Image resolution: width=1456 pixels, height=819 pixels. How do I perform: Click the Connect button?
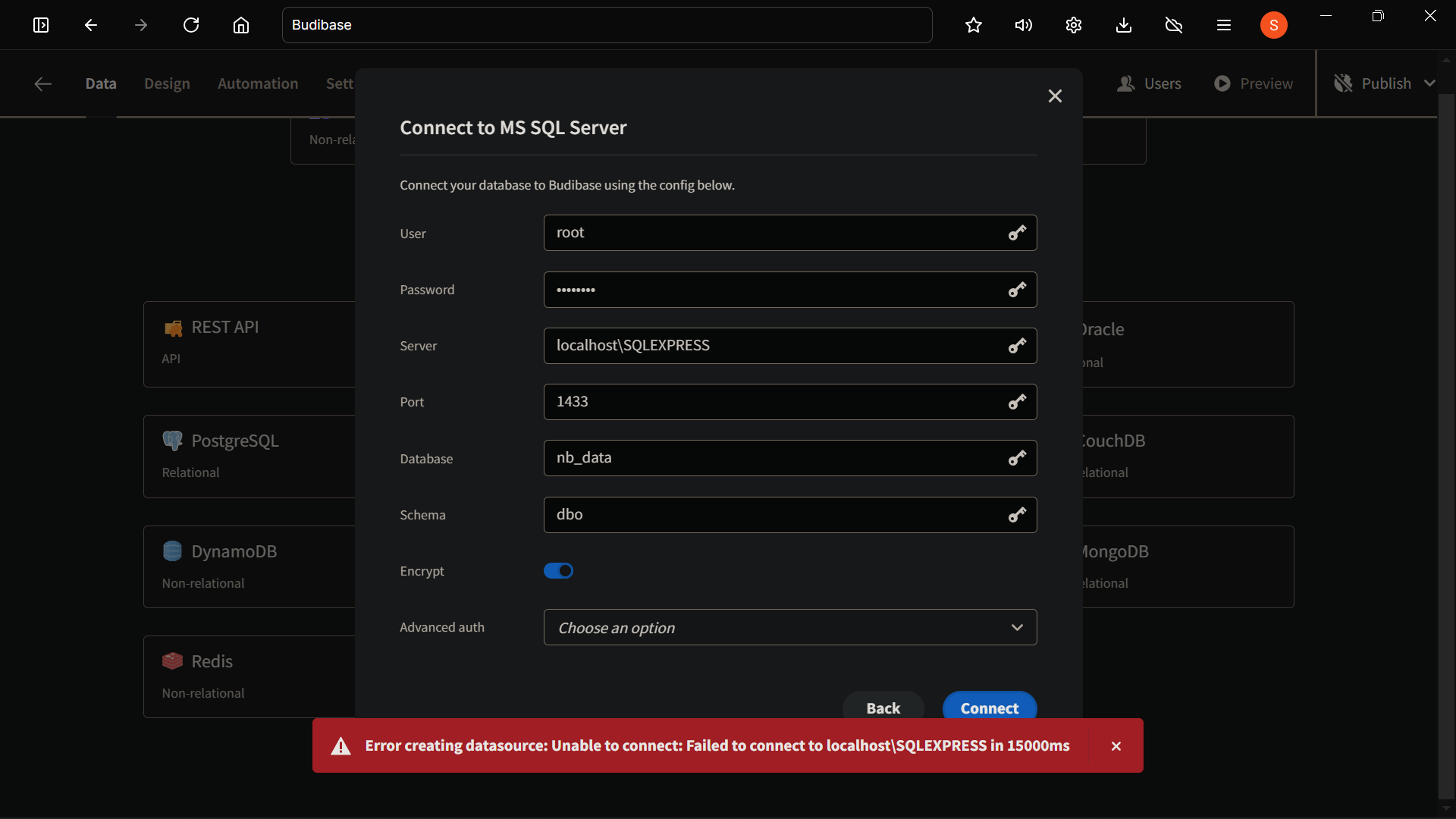[990, 708]
